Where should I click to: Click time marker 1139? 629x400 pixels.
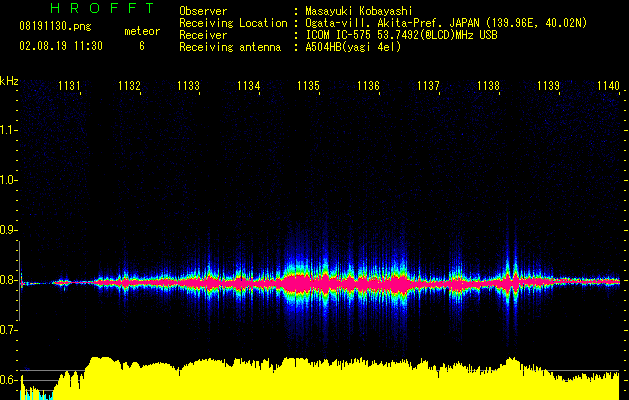tap(548, 86)
